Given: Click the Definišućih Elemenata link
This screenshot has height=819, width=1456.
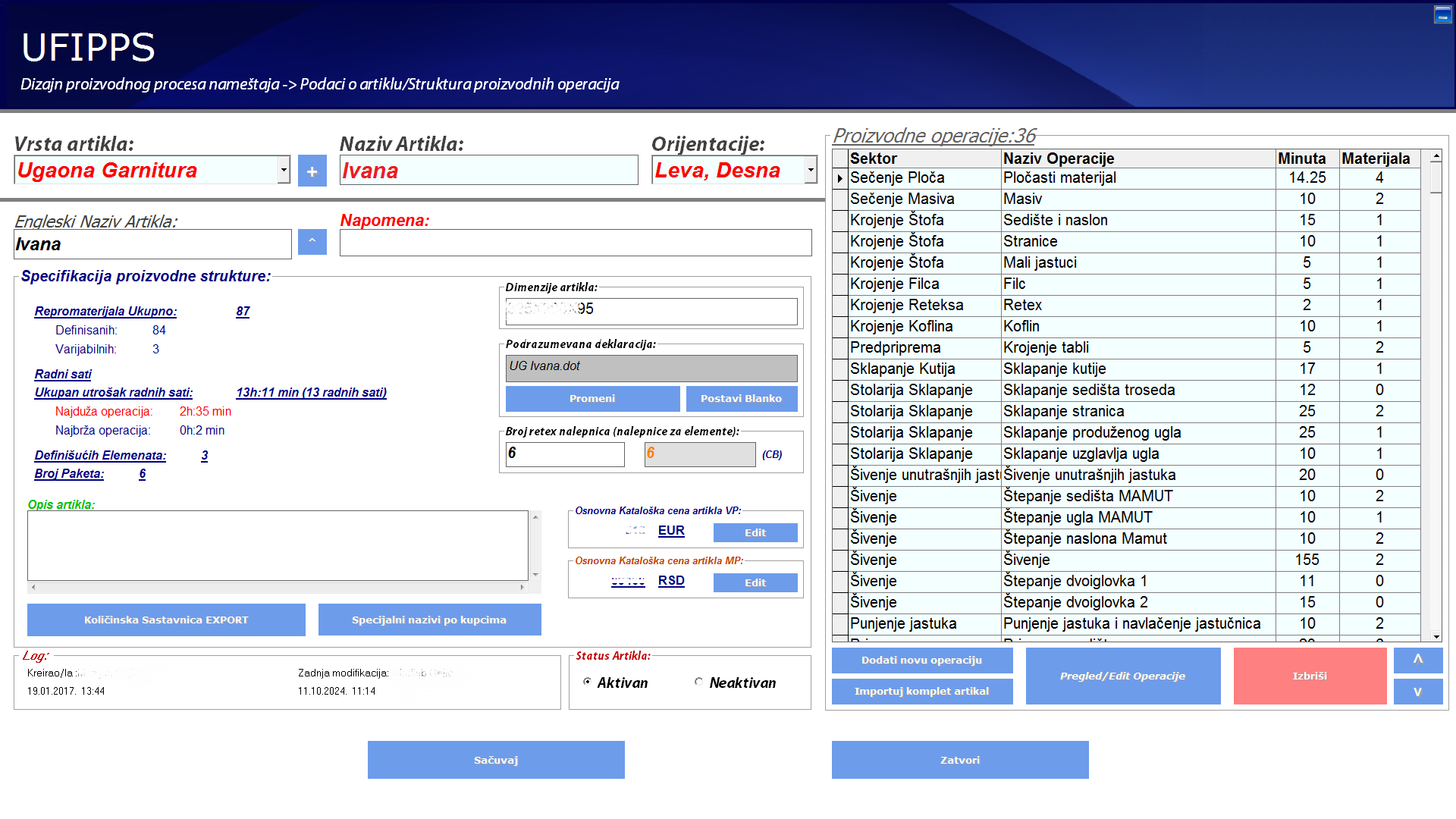Looking at the screenshot, I should coord(100,455).
